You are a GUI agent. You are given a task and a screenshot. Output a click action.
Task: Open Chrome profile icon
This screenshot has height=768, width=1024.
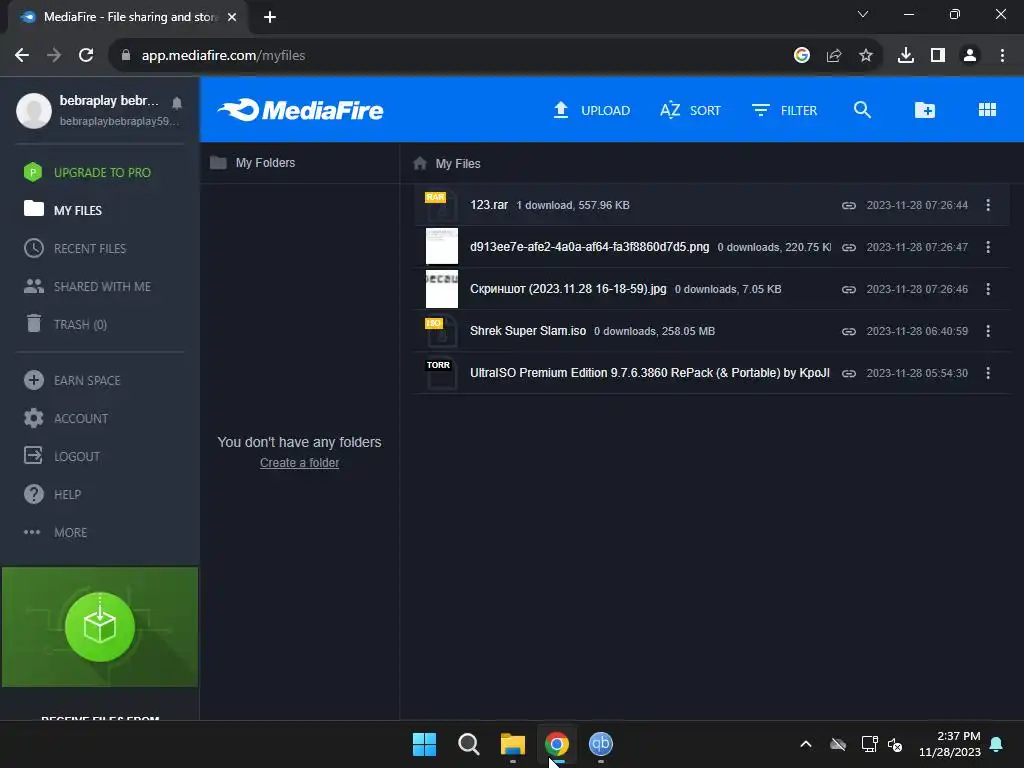(x=970, y=56)
